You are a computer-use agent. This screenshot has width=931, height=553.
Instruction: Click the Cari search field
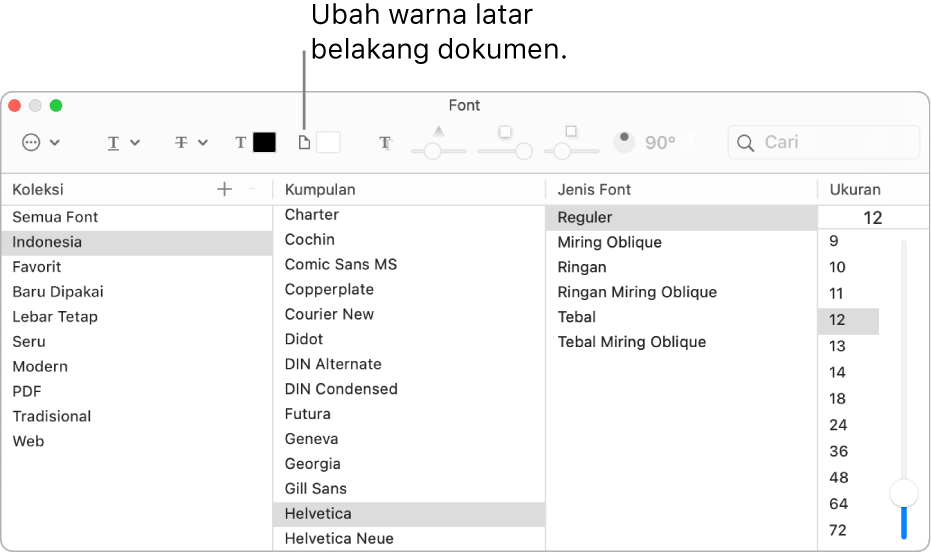click(x=824, y=143)
